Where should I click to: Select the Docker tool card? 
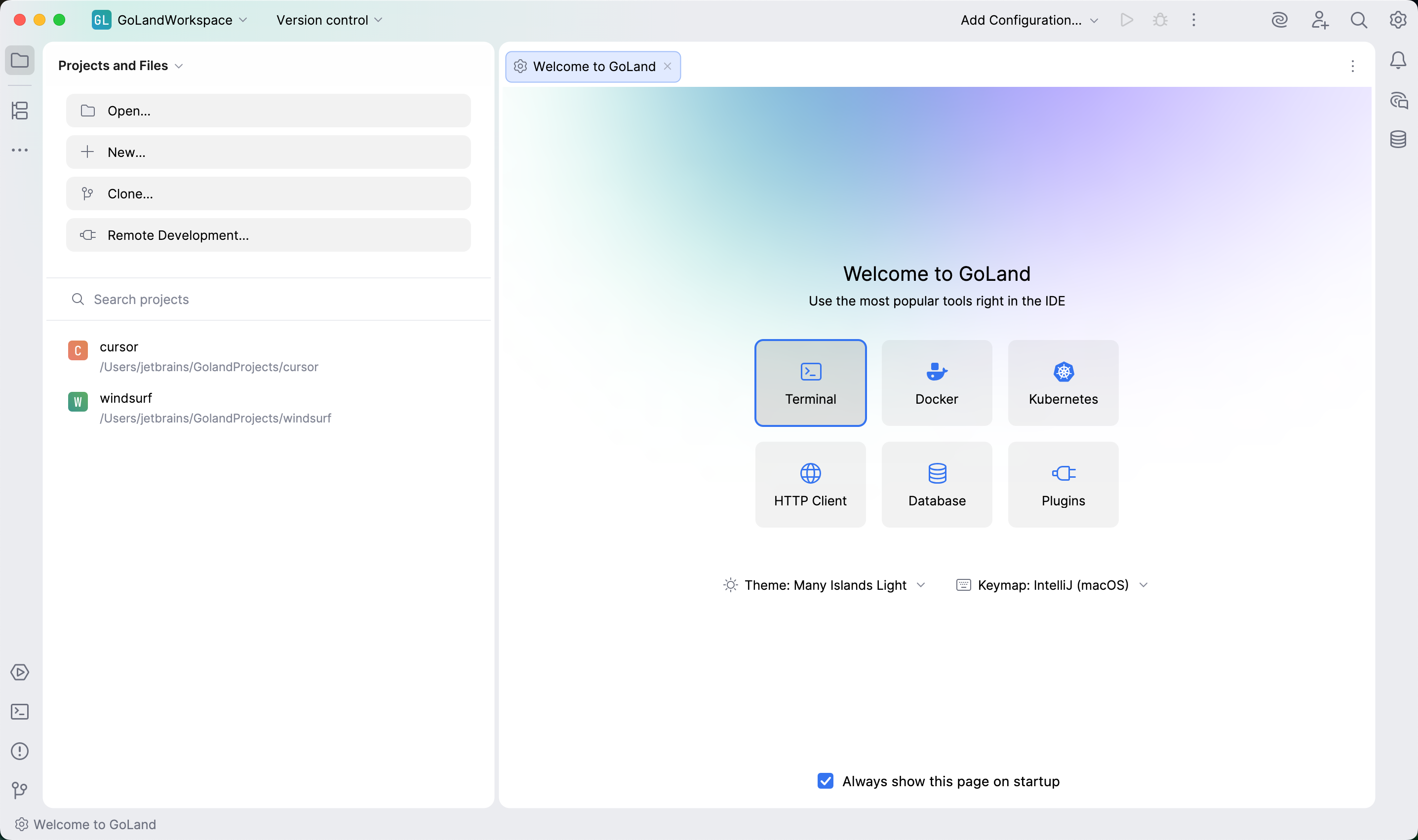coord(936,382)
